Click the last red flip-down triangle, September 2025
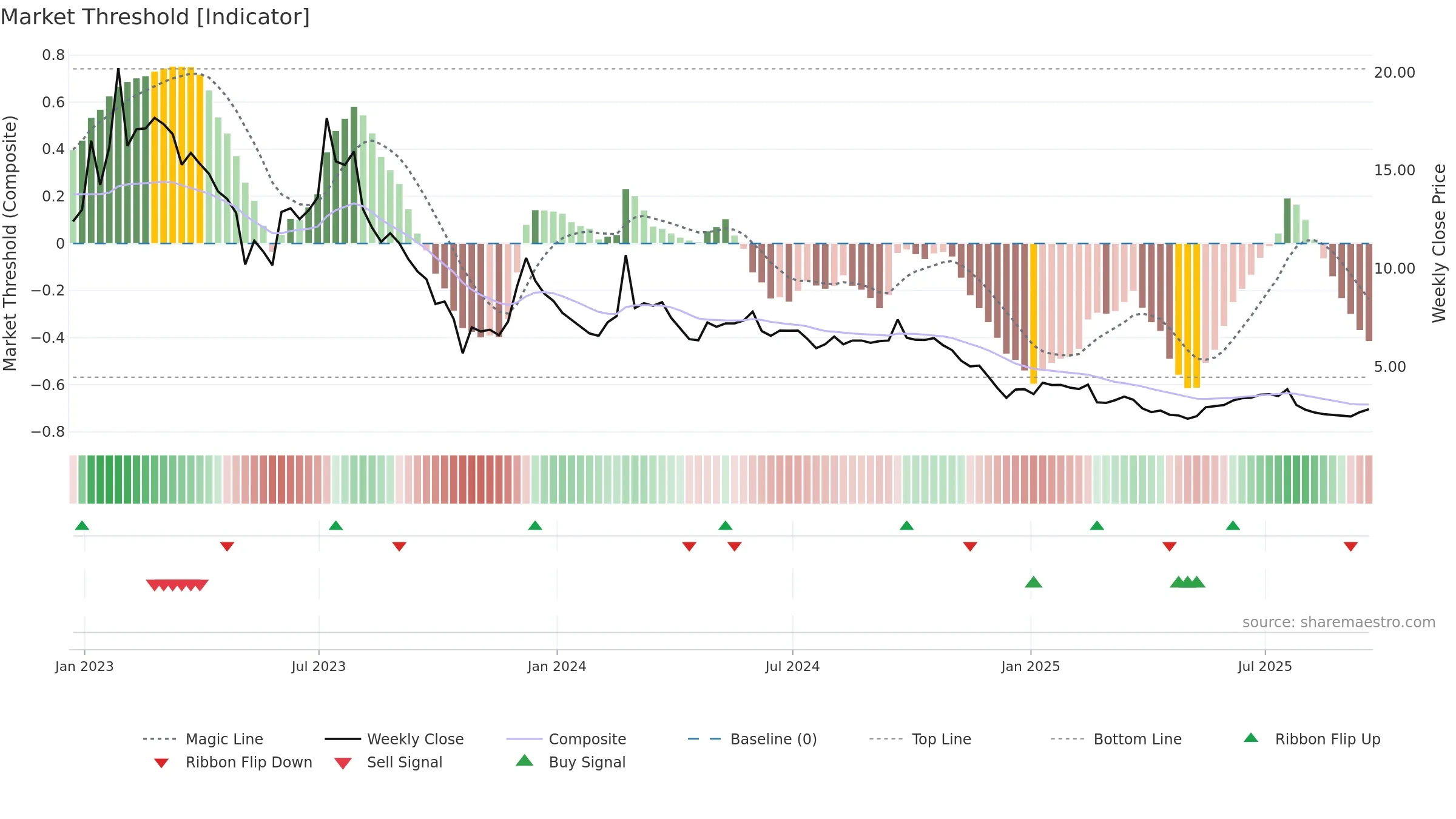This screenshot has height=819, width=1456. [1350, 547]
